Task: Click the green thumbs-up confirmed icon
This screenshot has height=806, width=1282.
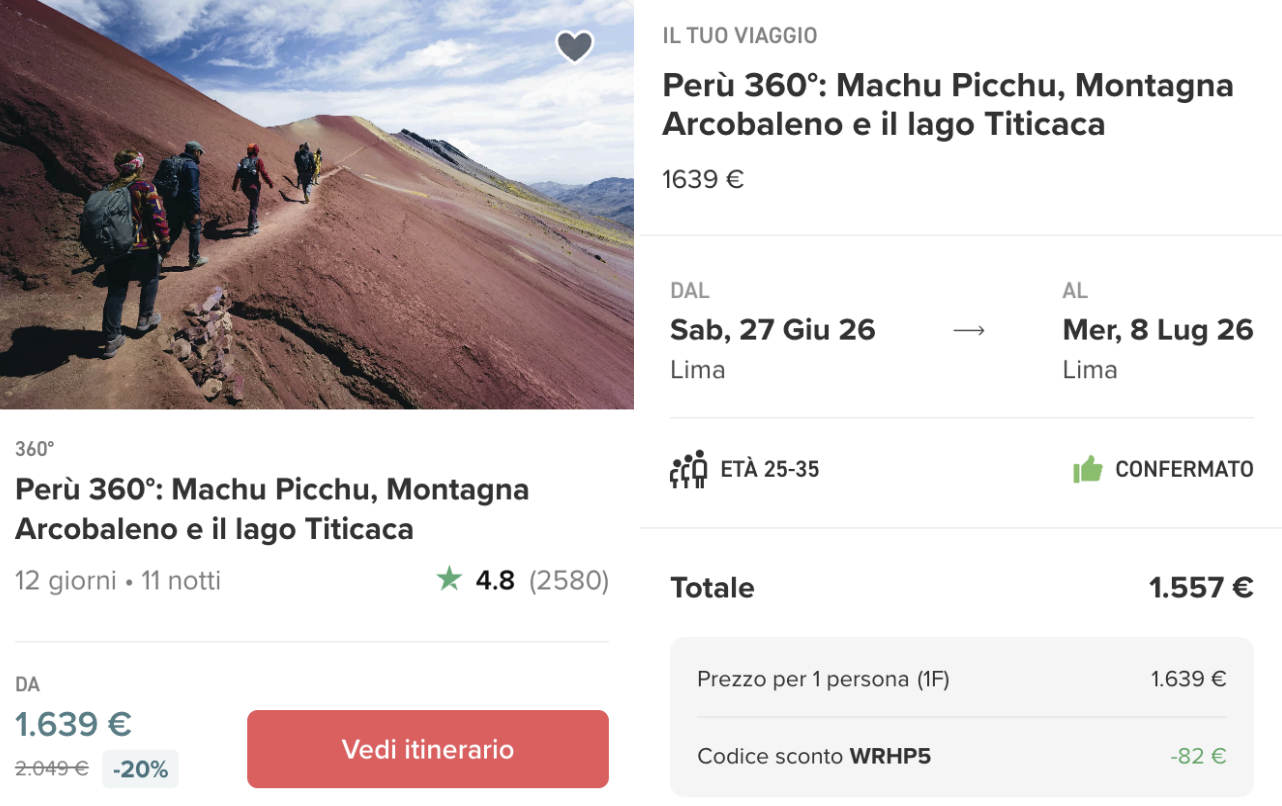Action: (x=1087, y=469)
